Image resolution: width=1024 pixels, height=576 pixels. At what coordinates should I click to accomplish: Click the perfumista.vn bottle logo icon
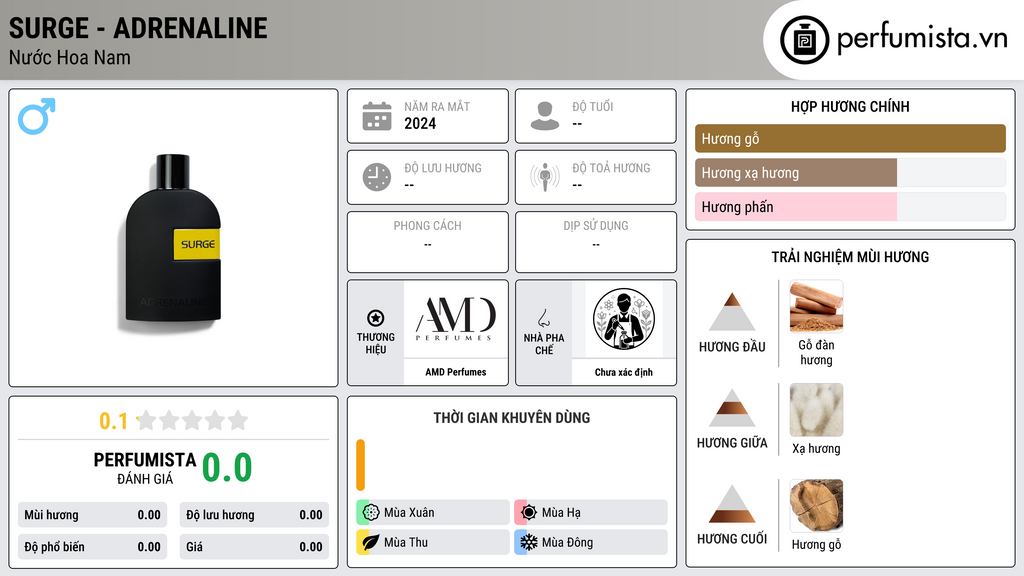tap(804, 40)
